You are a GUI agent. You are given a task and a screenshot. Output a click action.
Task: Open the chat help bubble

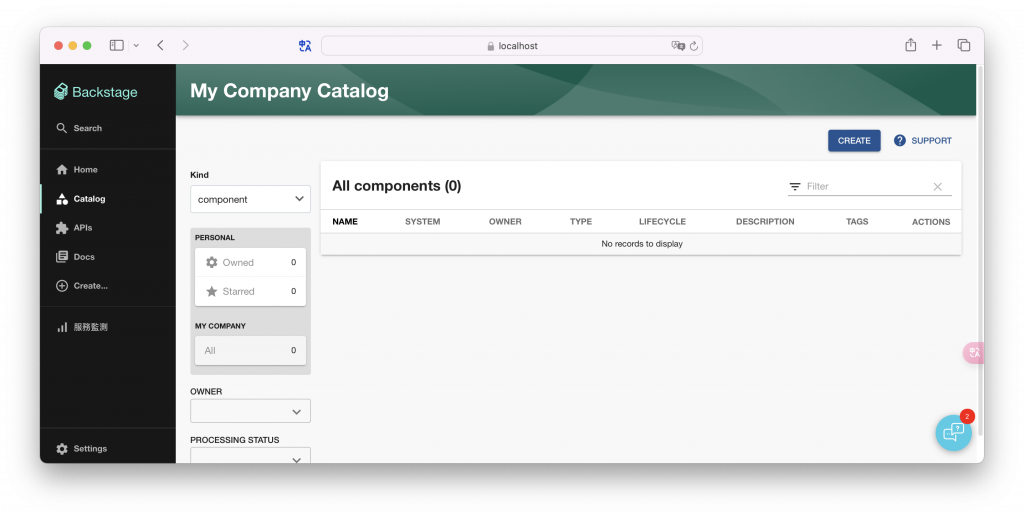(953, 432)
